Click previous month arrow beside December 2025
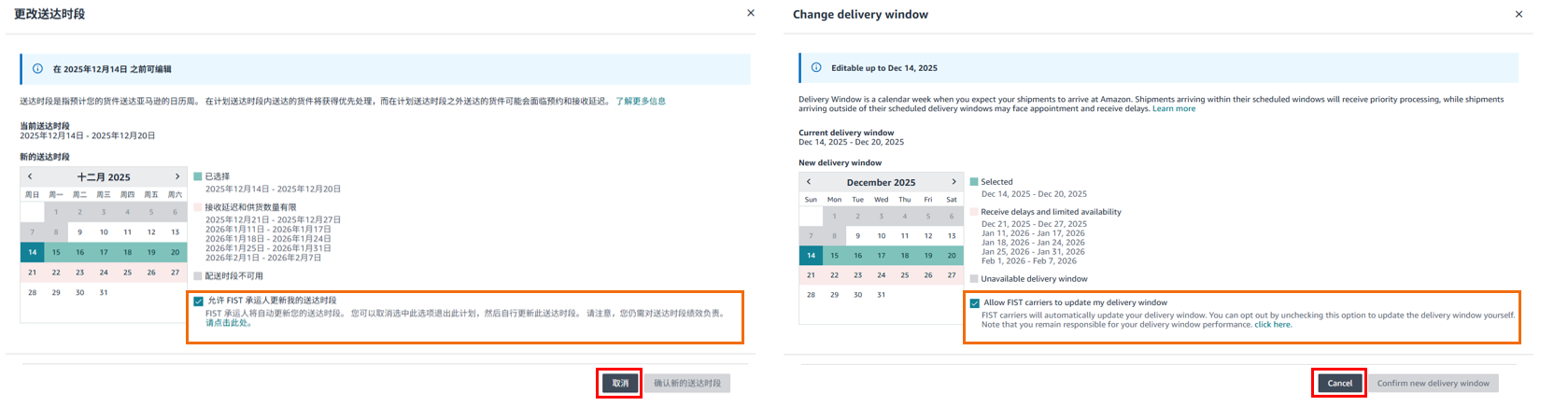This screenshot has width=1568, height=406. pyautogui.click(x=809, y=182)
